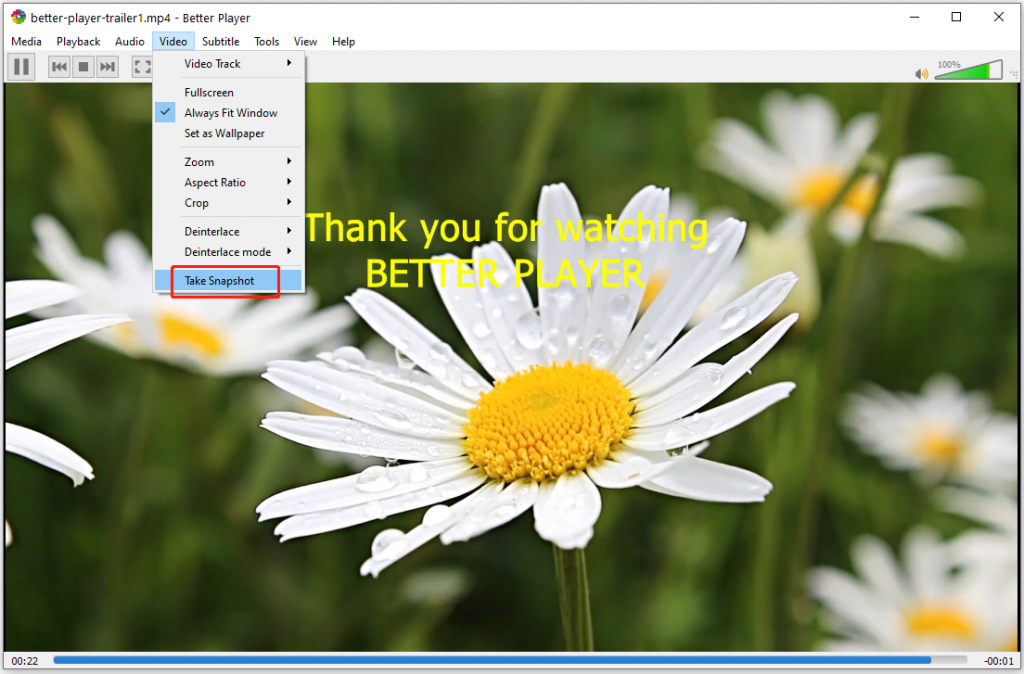Expand the Zoom submenu
1024x674 pixels.
point(229,161)
